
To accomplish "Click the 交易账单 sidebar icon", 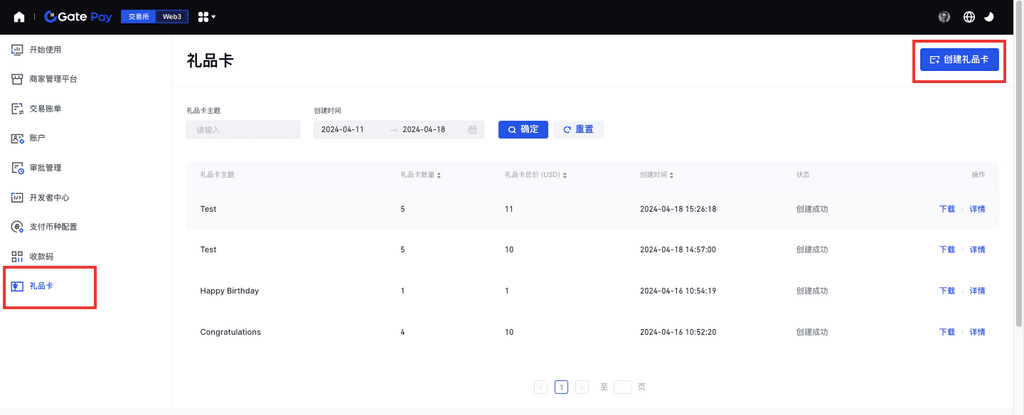I will click(17, 108).
